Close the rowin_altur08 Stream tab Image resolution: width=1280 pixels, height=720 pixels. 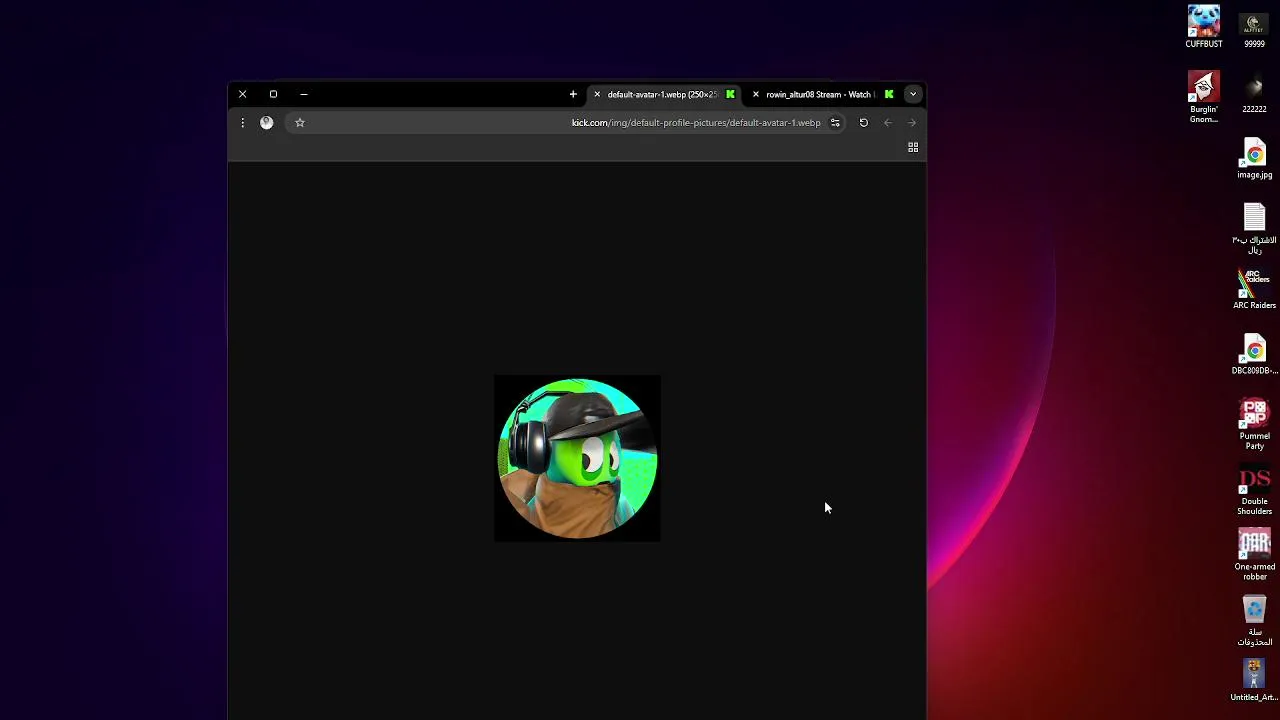point(756,94)
